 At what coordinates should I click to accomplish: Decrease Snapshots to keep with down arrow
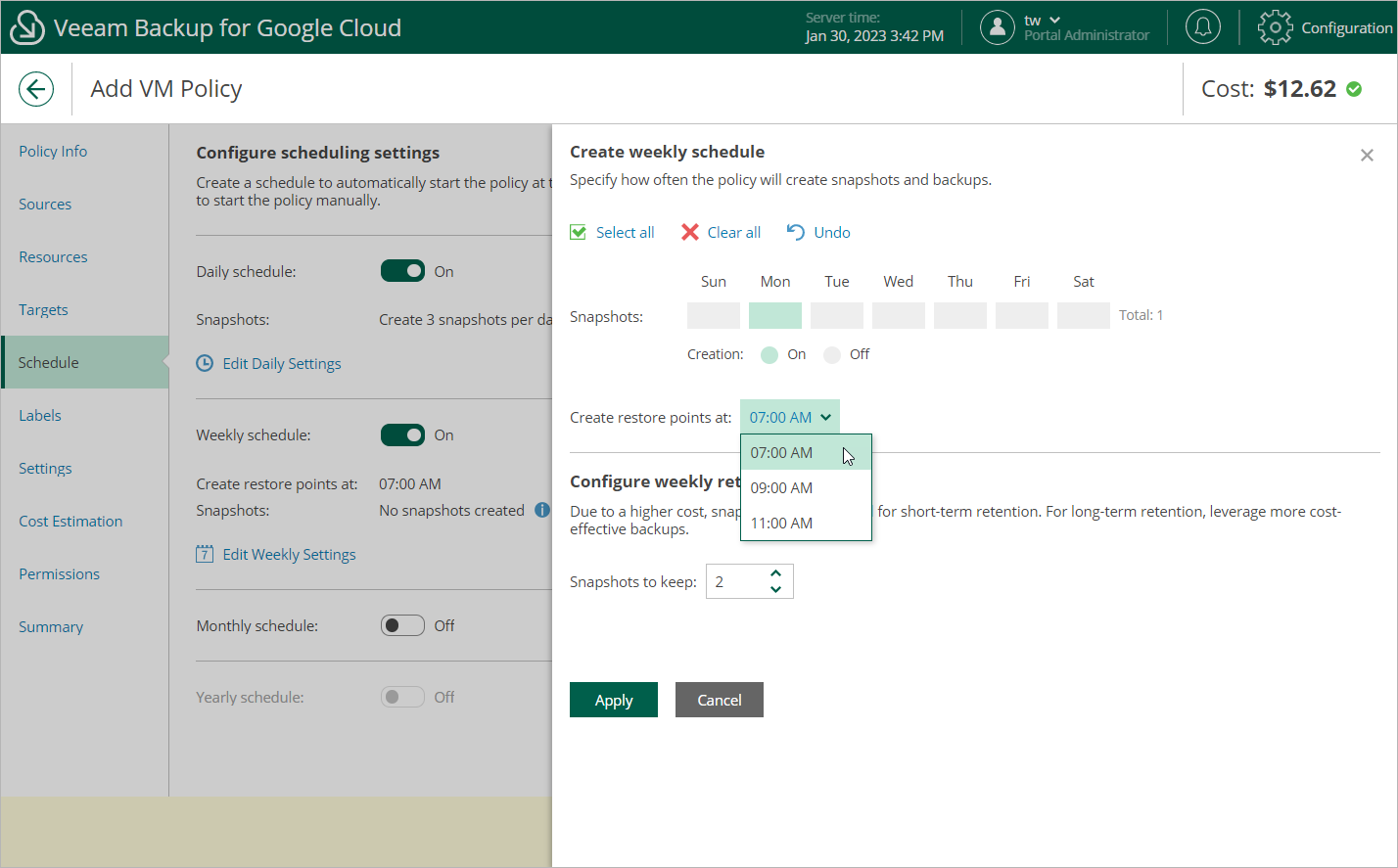[775, 589]
